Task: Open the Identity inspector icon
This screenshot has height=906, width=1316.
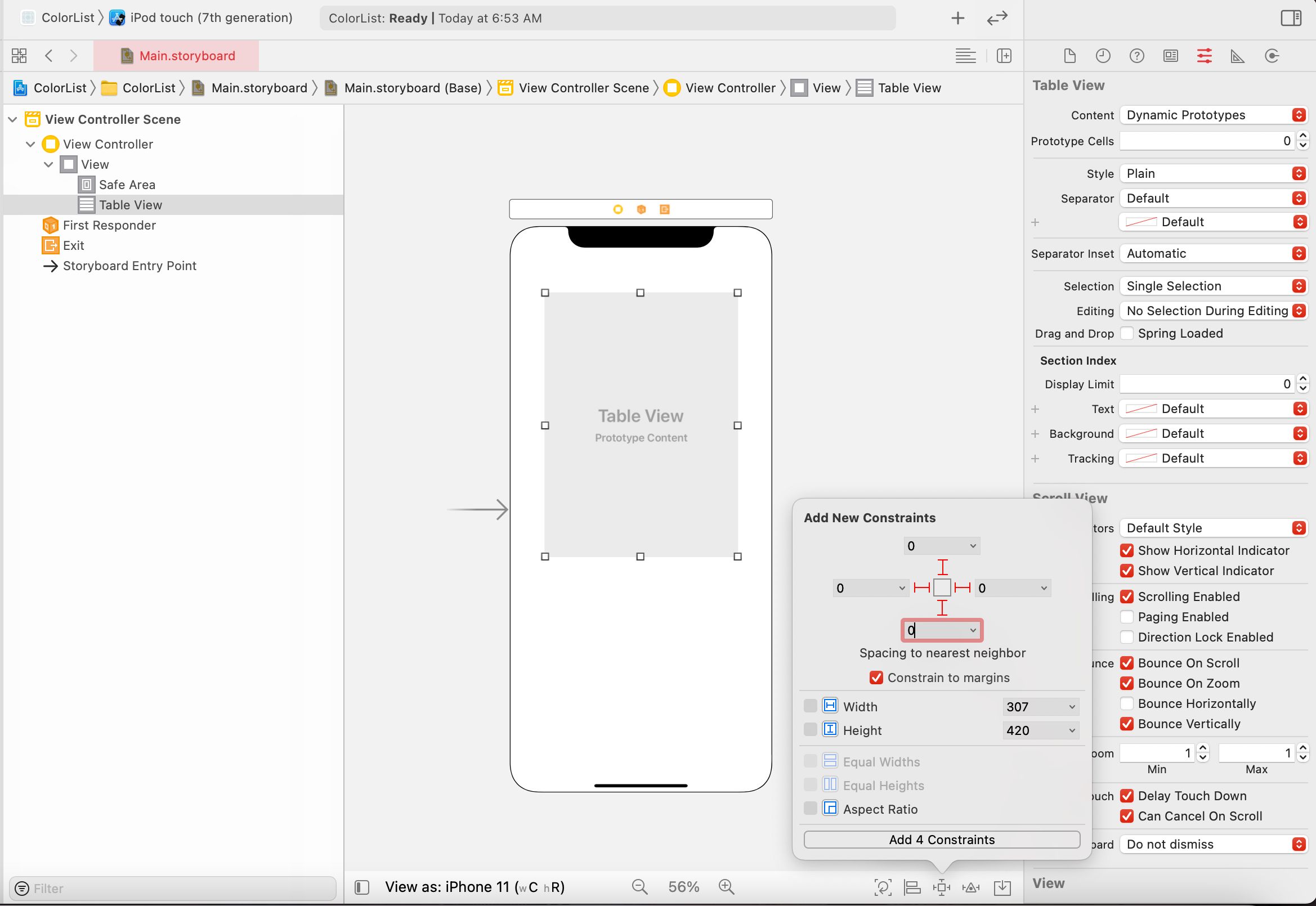Action: (1170, 56)
